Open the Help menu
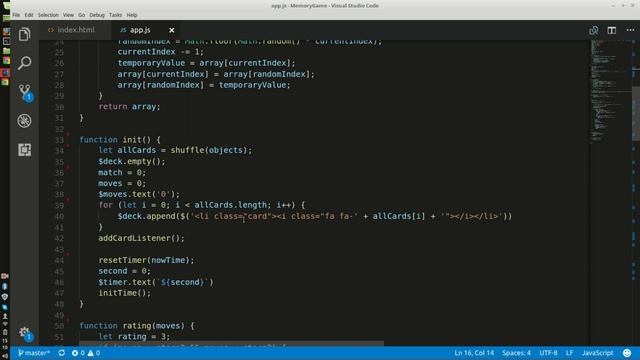The height and width of the screenshot is (360, 640). pyautogui.click(x=132, y=15)
